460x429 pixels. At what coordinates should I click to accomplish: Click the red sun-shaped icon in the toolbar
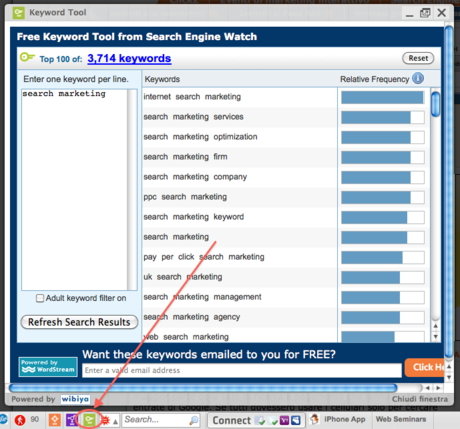[x=105, y=420]
